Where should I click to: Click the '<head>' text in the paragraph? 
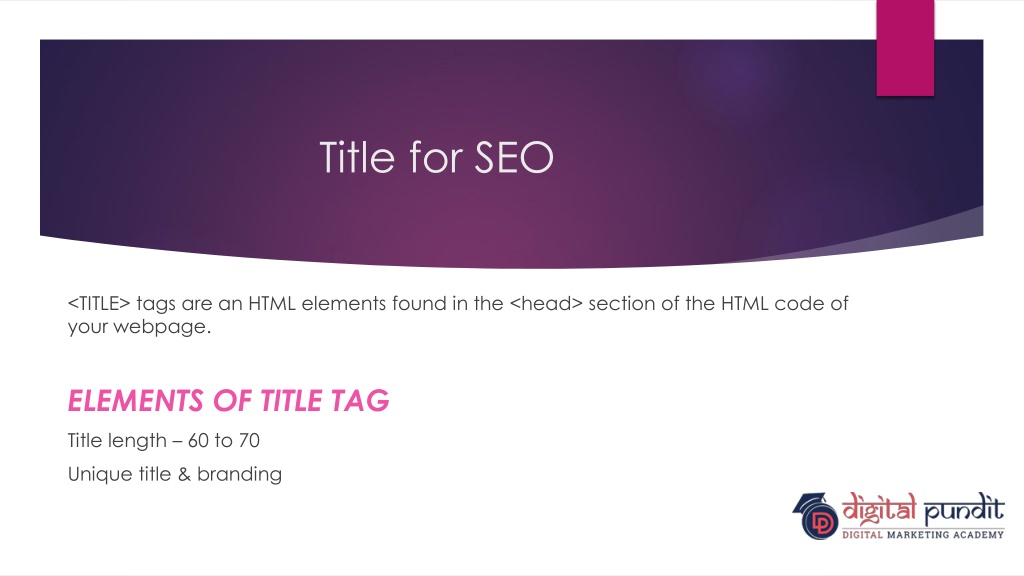click(545, 304)
